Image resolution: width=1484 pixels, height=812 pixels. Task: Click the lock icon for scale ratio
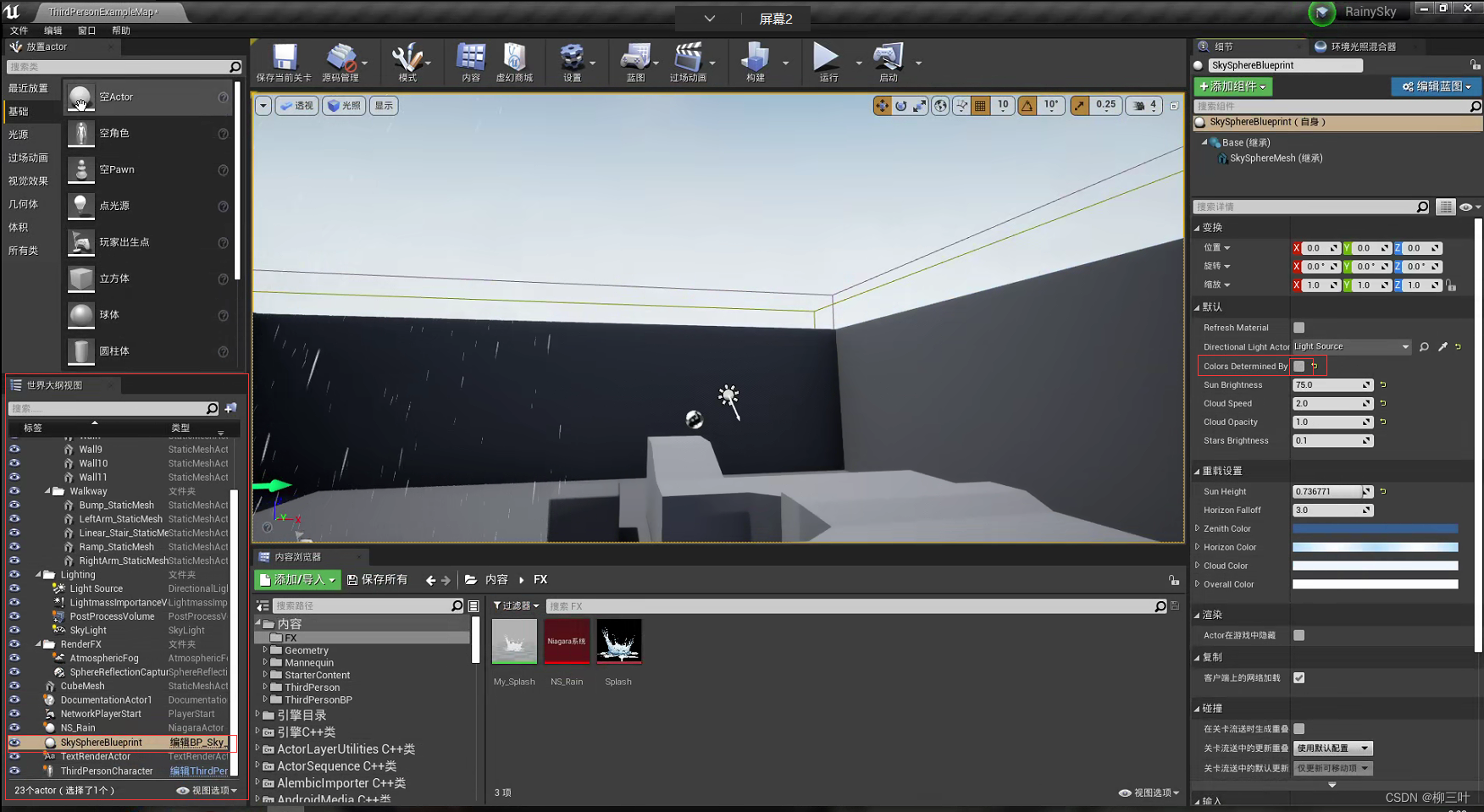pos(1451,286)
